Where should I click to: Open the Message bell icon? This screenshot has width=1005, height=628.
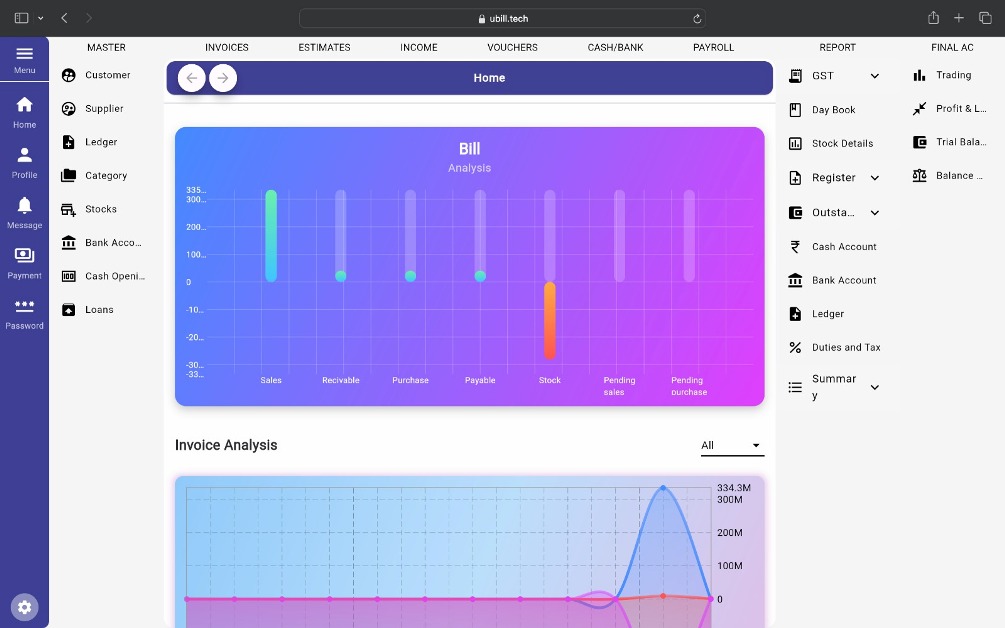pyautogui.click(x=24, y=206)
